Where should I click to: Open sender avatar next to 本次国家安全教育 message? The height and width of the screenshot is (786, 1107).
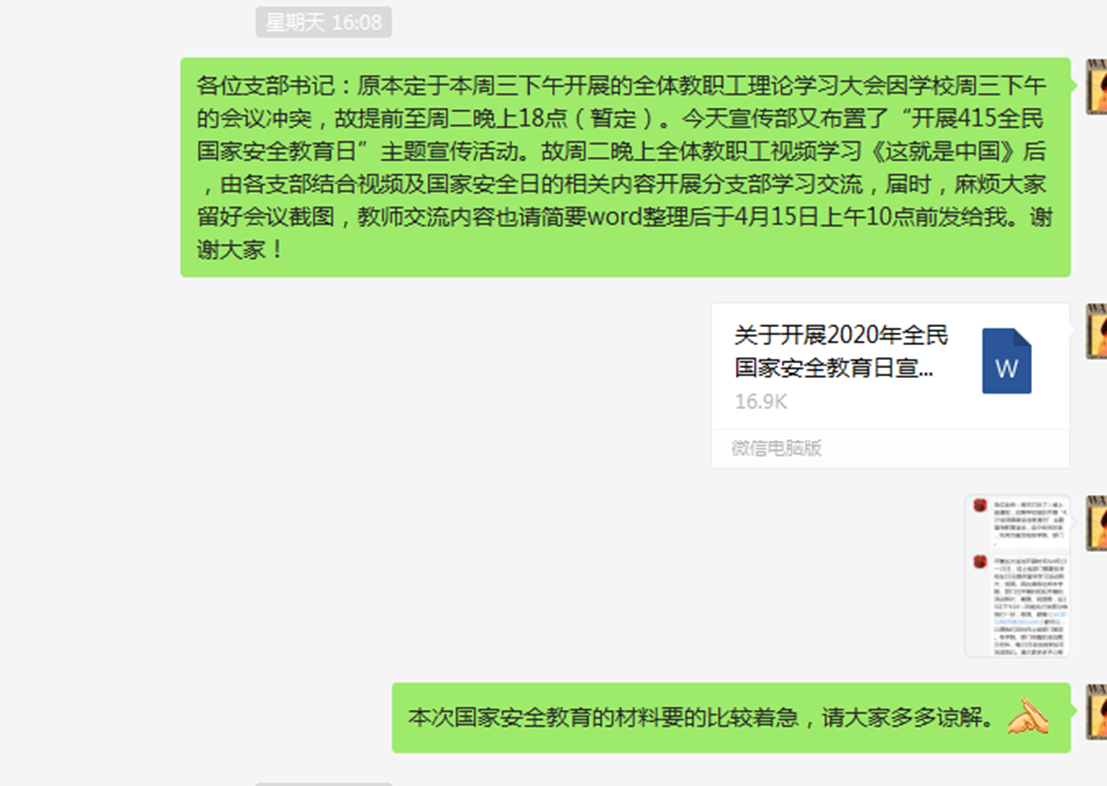(1096, 711)
